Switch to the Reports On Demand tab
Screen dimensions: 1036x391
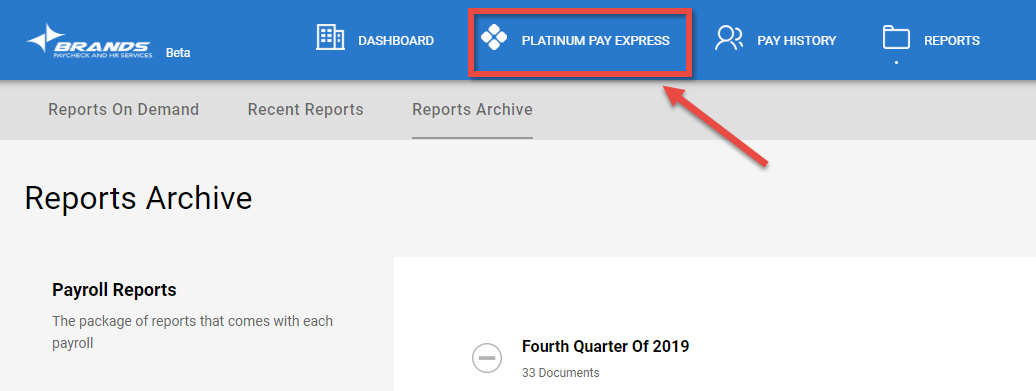pyautogui.click(x=124, y=110)
